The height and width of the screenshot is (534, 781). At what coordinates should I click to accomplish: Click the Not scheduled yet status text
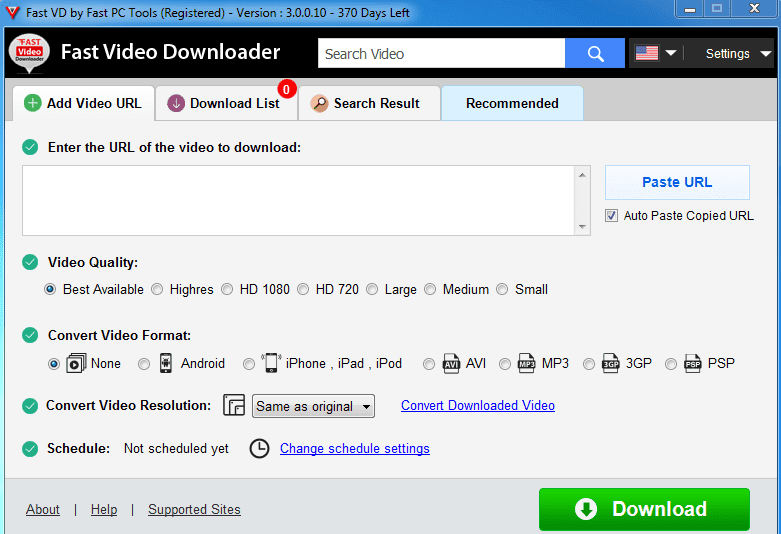point(176,448)
